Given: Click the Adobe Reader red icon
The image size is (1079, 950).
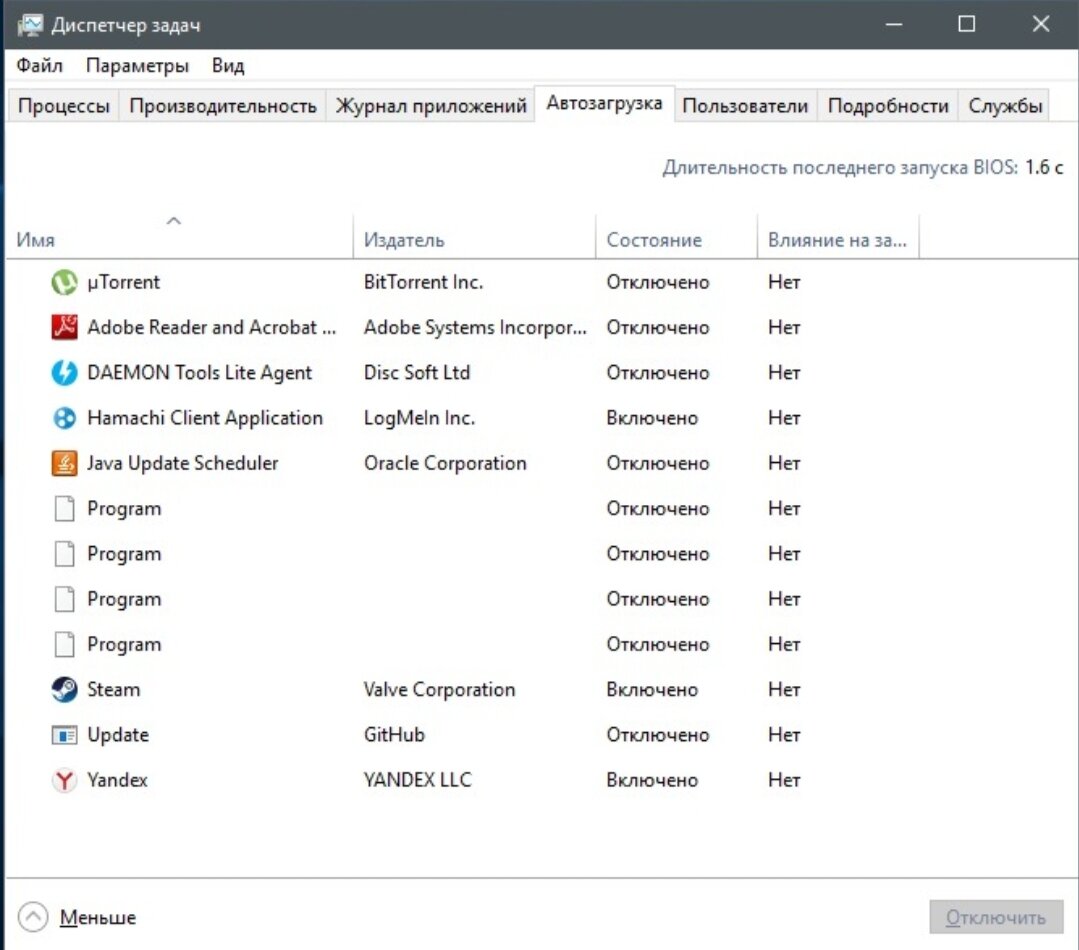Looking at the screenshot, I should point(65,327).
